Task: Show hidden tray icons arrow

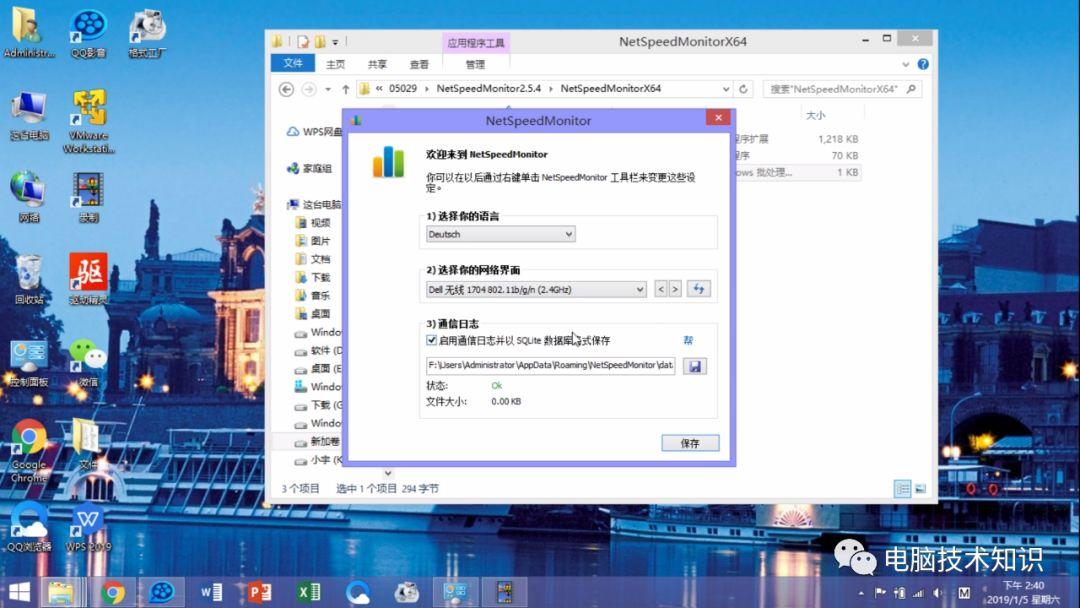Action: pos(861,593)
